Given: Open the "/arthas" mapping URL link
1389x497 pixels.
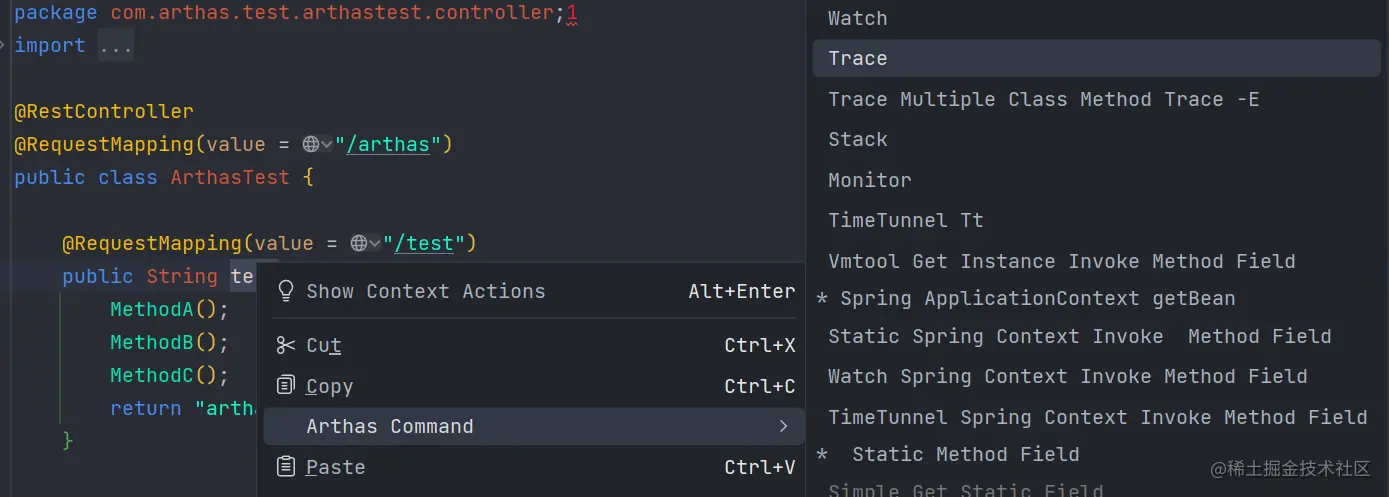Looking at the screenshot, I should click(x=387, y=144).
